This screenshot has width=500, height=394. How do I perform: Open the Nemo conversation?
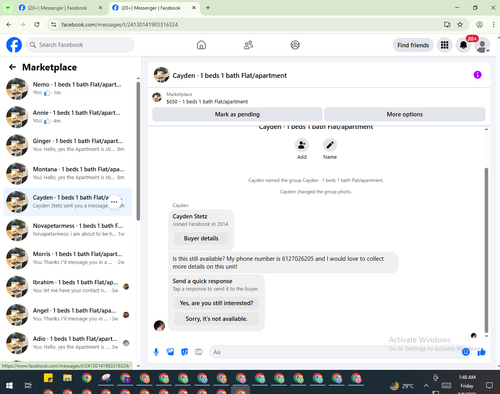[68, 88]
